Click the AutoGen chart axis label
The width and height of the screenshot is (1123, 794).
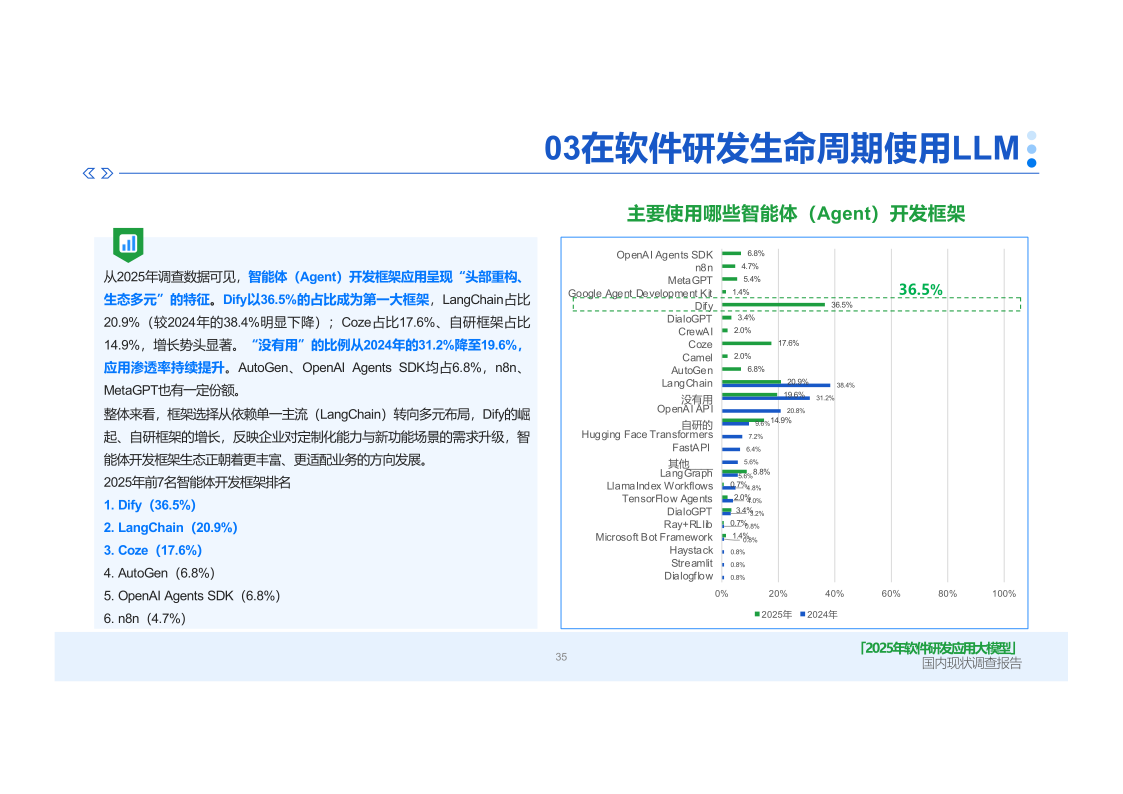coord(692,370)
